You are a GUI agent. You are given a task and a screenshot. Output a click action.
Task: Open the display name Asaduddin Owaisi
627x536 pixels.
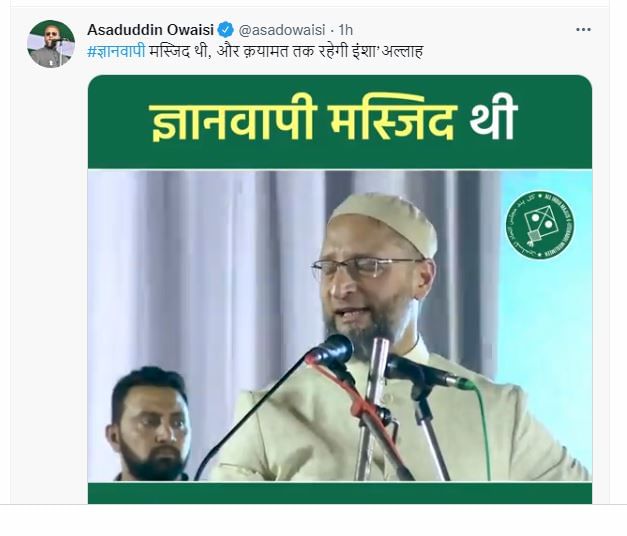click(152, 30)
